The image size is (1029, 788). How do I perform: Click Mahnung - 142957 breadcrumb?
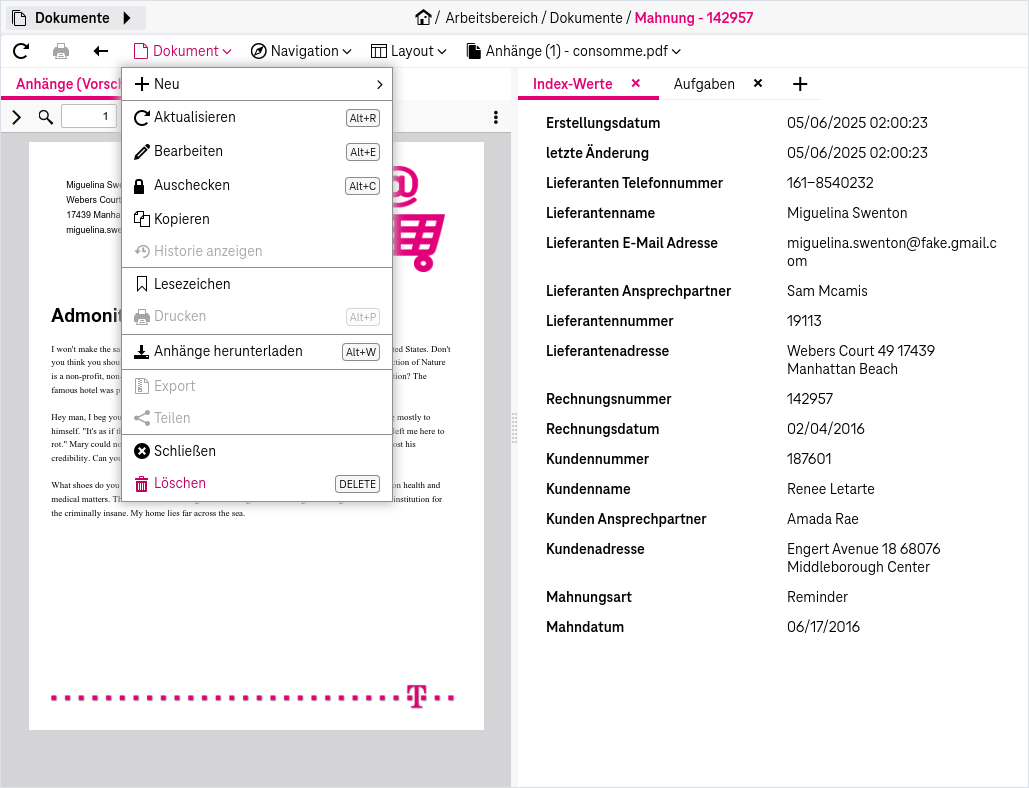pyautogui.click(x=694, y=18)
